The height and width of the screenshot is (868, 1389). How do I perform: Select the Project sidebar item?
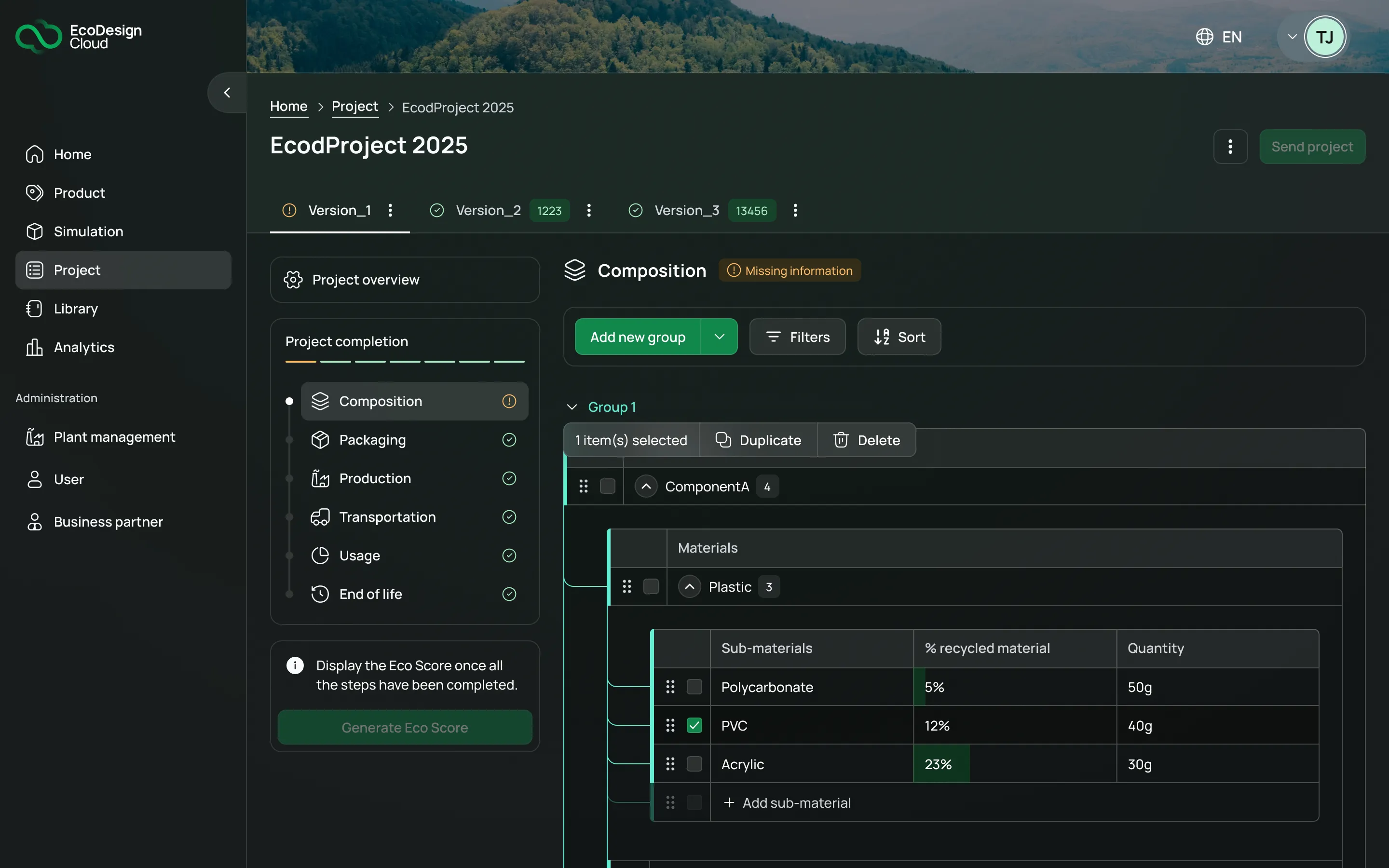[x=123, y=270]
